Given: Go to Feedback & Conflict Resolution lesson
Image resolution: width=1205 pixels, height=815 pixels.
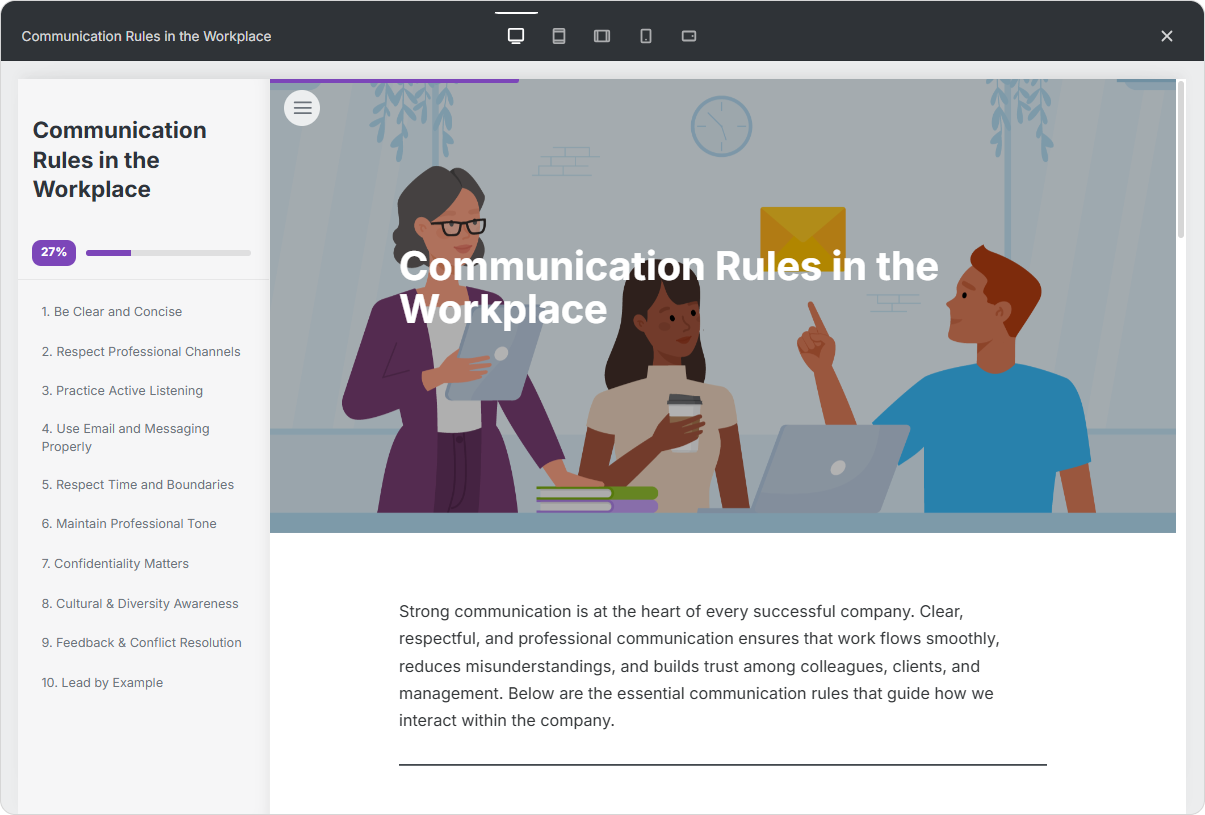Looking at the screenshot, I should [142, 643].
